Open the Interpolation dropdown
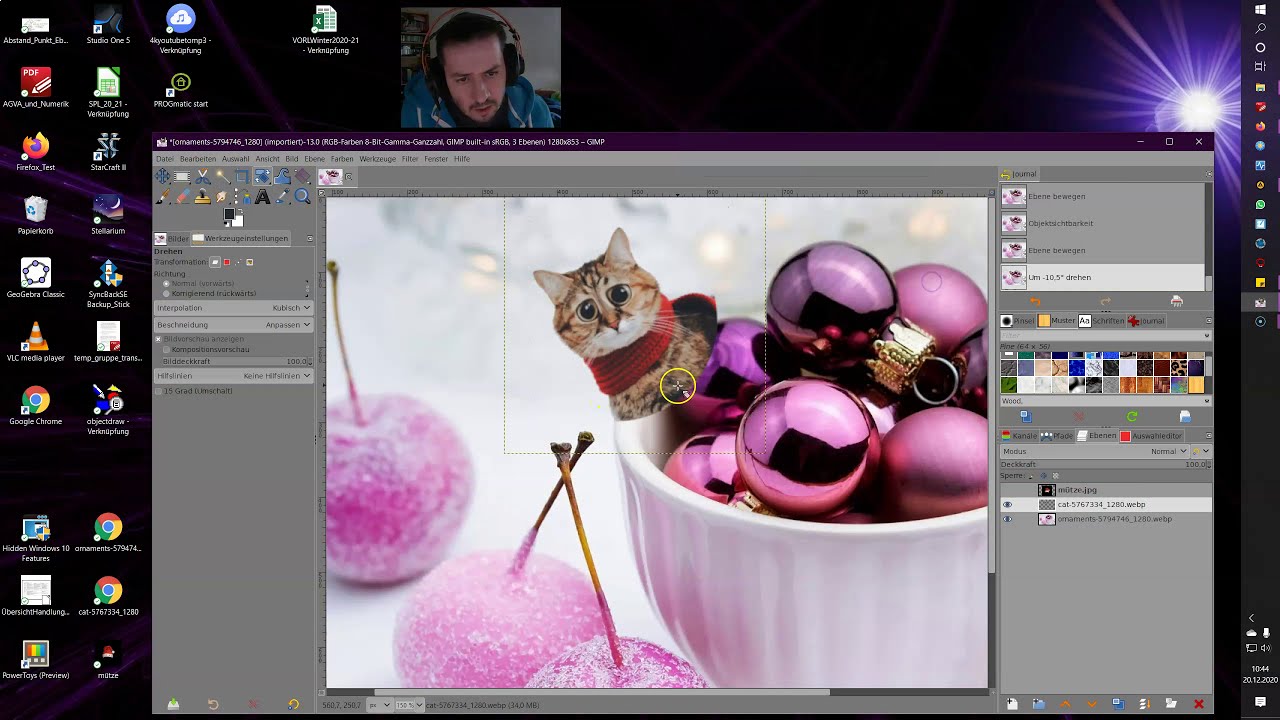The image size is (1280, 720). coord(233,308)
